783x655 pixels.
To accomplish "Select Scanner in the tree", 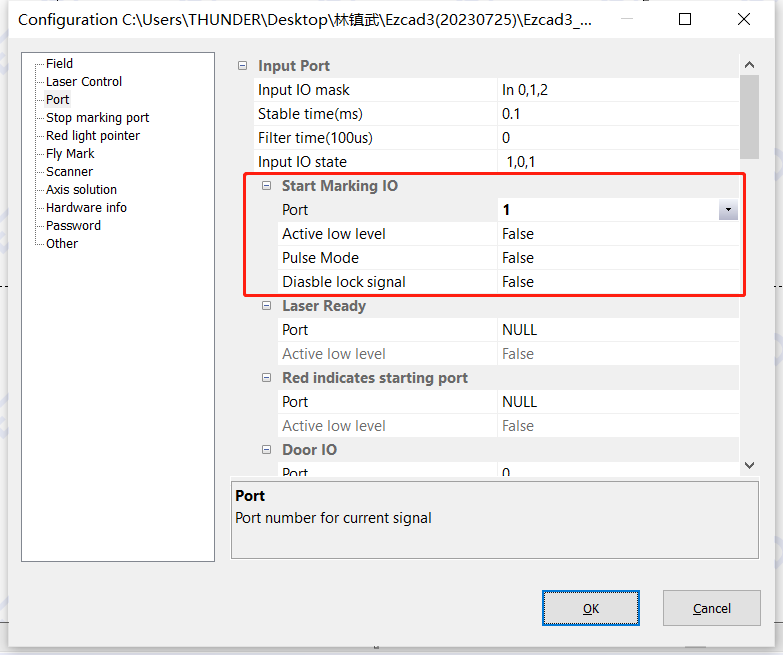I will coord(69,171).
